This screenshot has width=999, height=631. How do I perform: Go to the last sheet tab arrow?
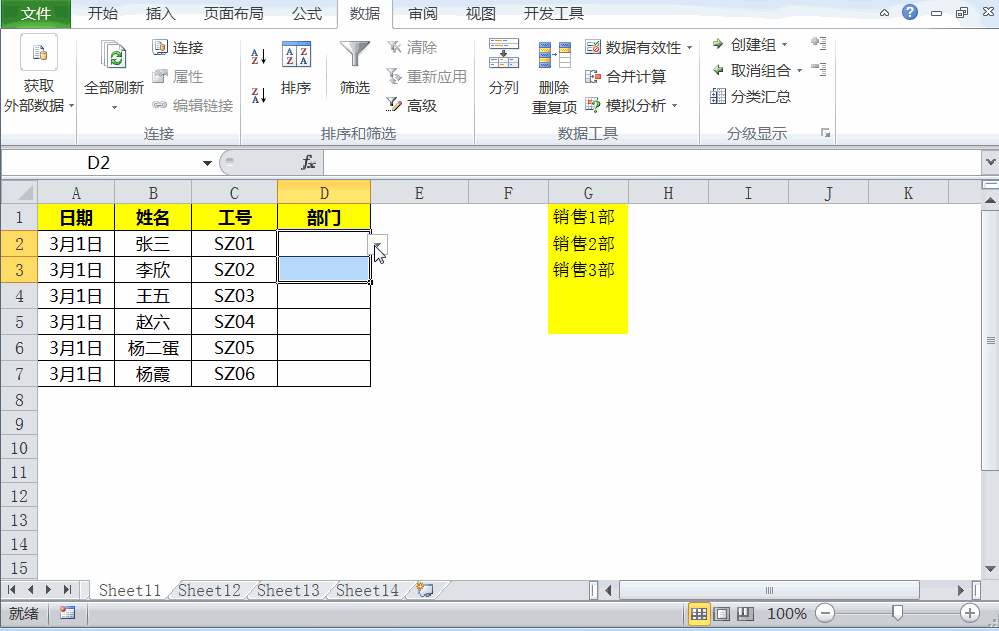tap(67, 590)
